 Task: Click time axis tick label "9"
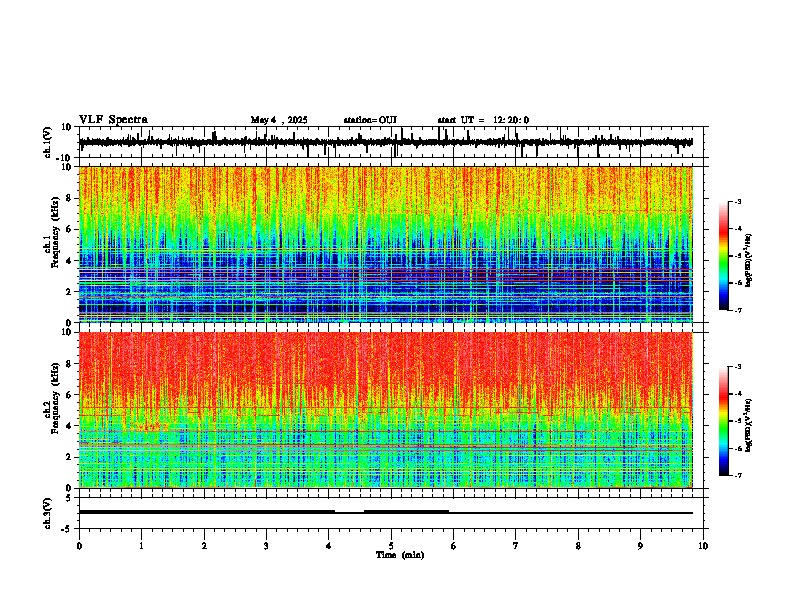click(x=640, y=546)
